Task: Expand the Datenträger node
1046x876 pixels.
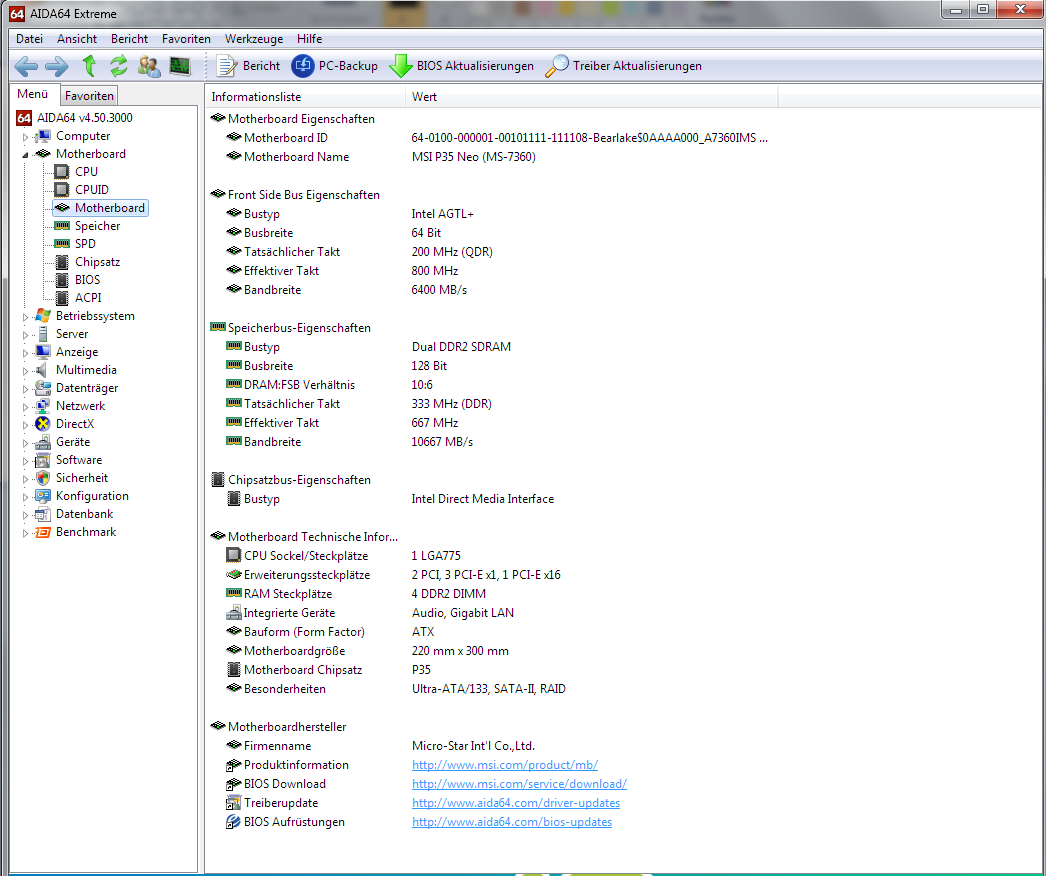Action: click(x=25, y=389)
